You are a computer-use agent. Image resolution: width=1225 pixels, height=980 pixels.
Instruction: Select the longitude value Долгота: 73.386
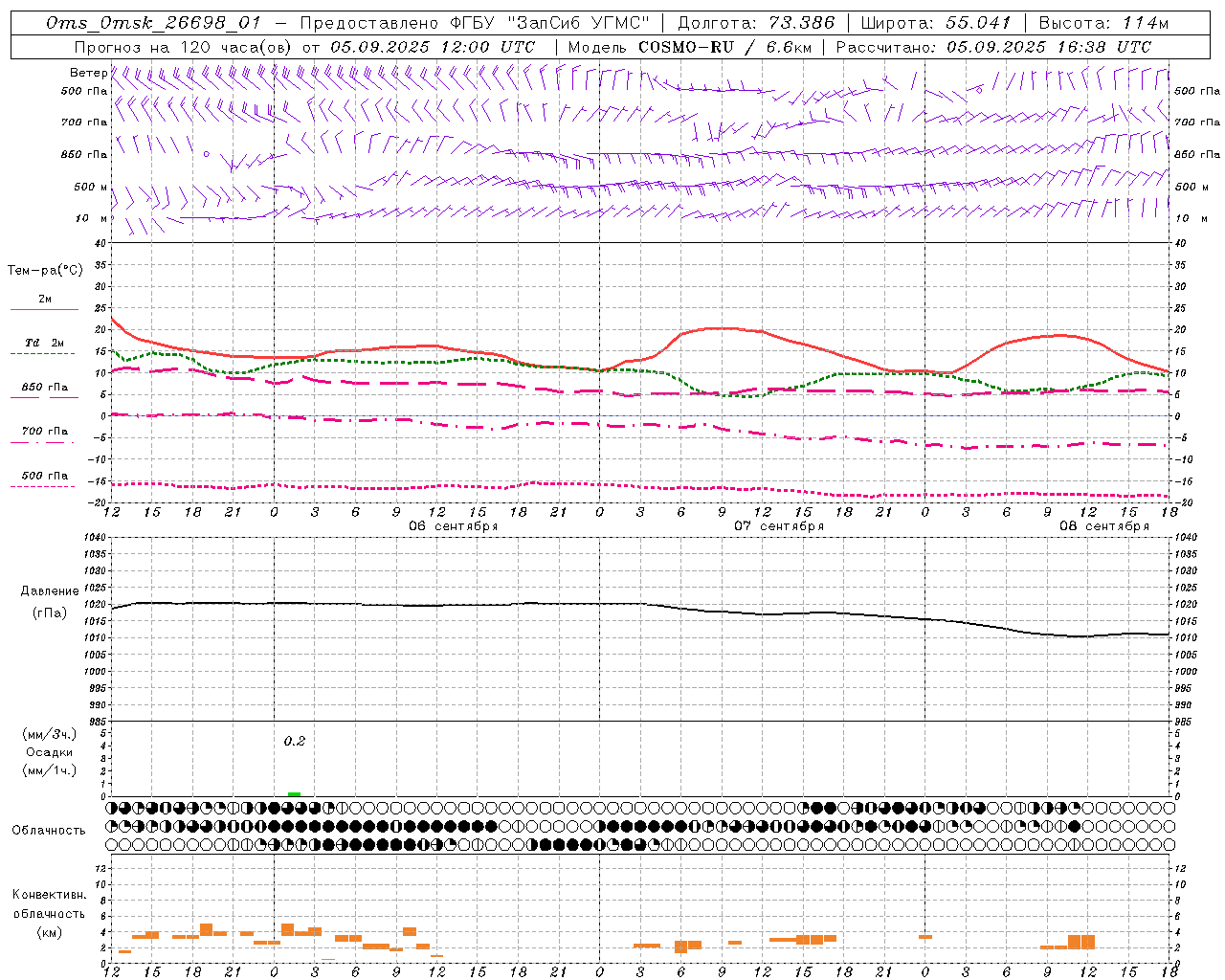click(x=756, y=23)
